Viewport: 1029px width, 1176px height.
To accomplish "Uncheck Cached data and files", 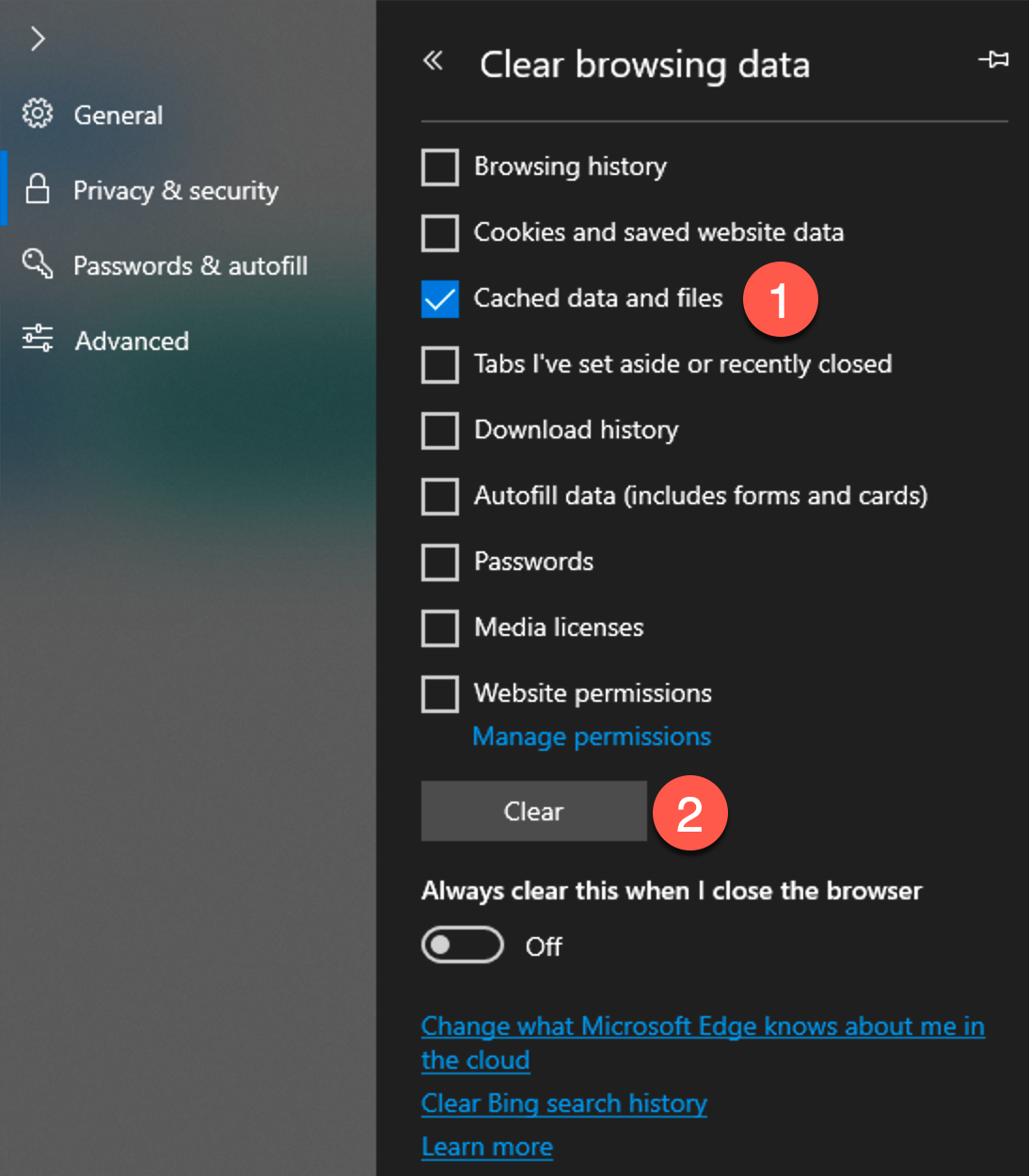I will coord(440,299).
